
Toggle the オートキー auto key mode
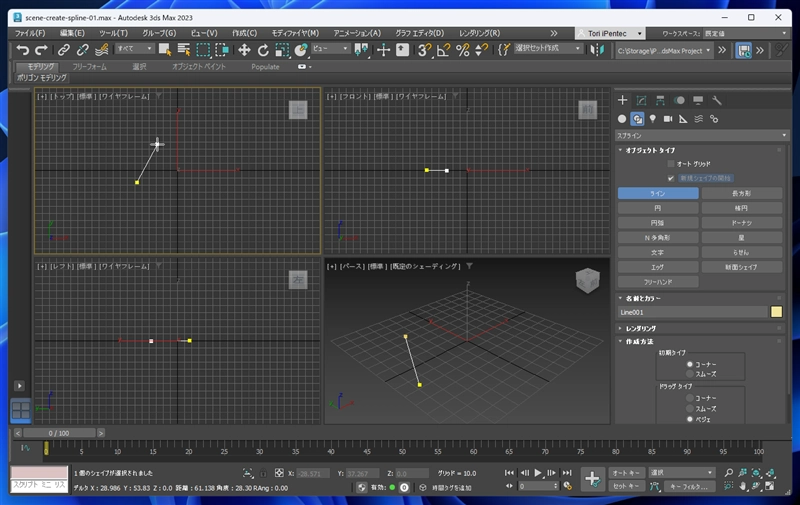coord(627,473)
